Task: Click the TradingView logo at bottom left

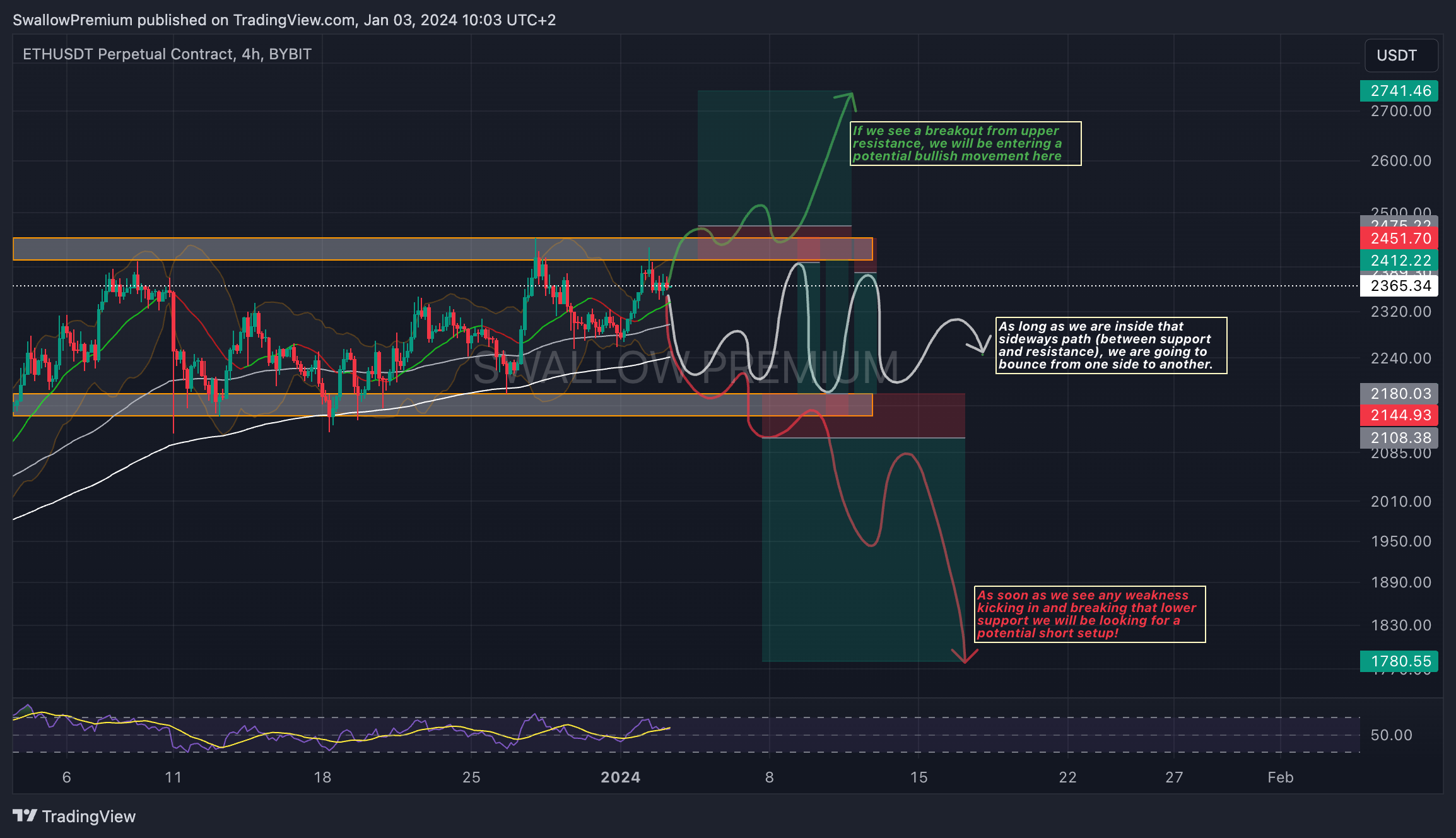Action: 74,817
